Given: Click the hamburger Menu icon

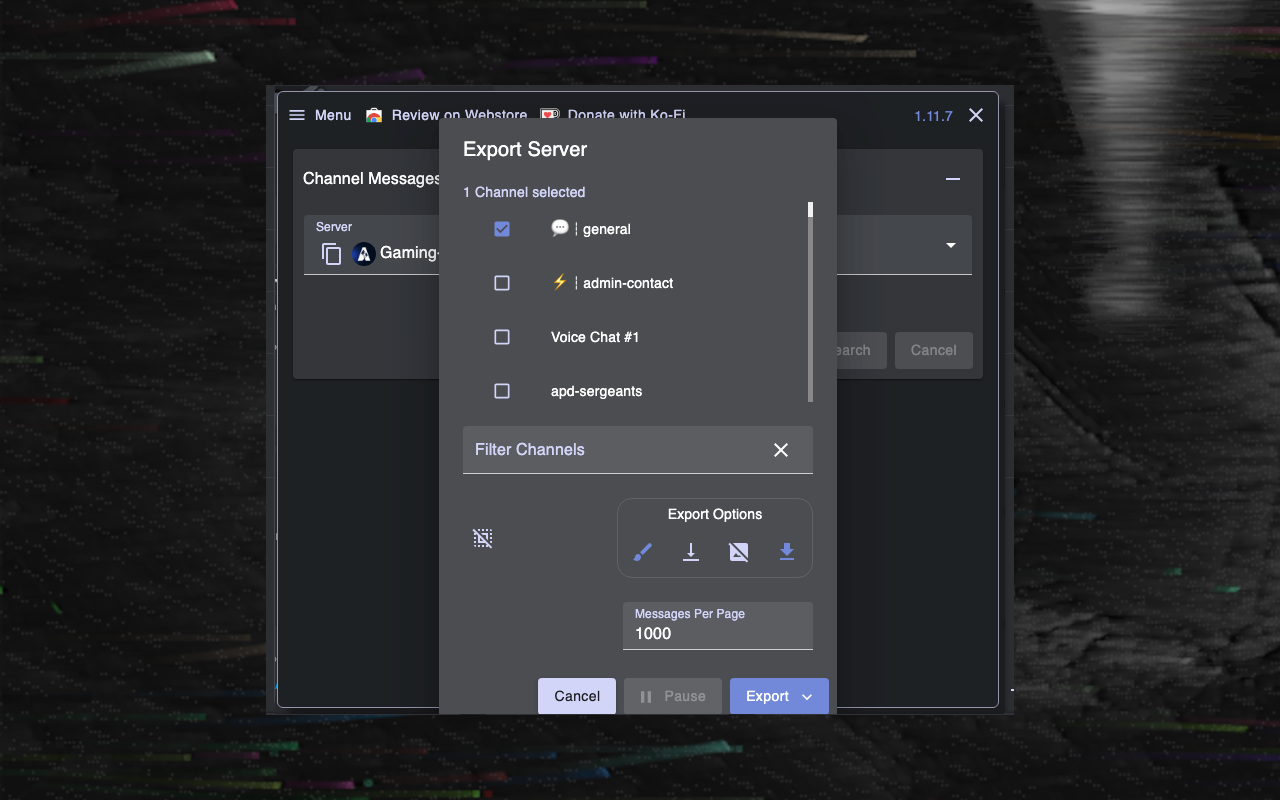Looking at the screenshot, I should pyautogui.click(x=297, y=115).
